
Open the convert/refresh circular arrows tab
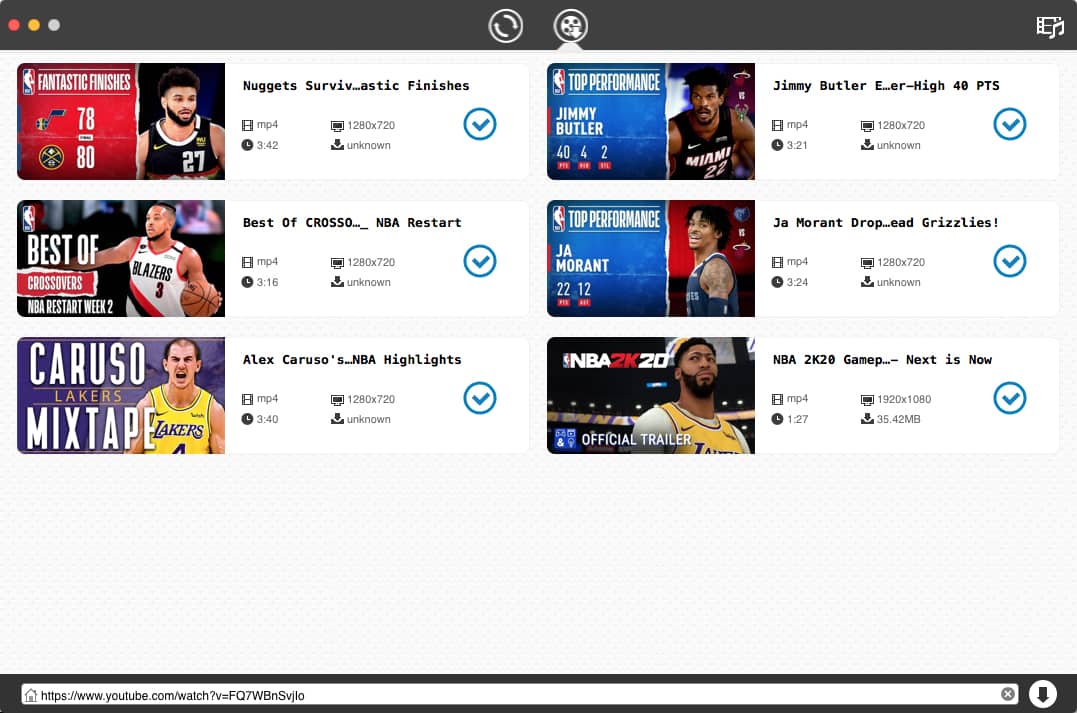506,26
